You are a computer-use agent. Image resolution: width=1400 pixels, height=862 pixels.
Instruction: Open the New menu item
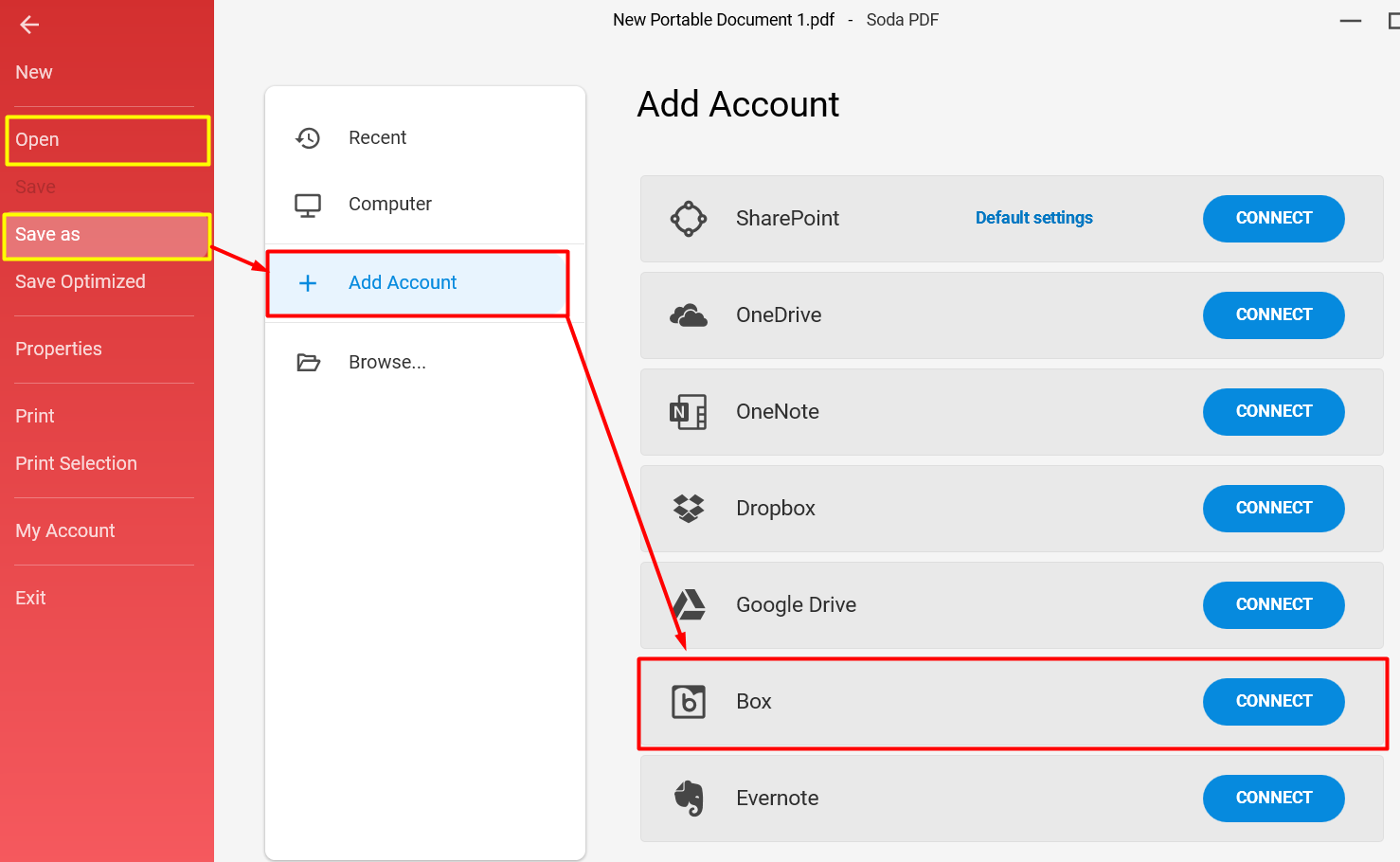coord(34,73)
